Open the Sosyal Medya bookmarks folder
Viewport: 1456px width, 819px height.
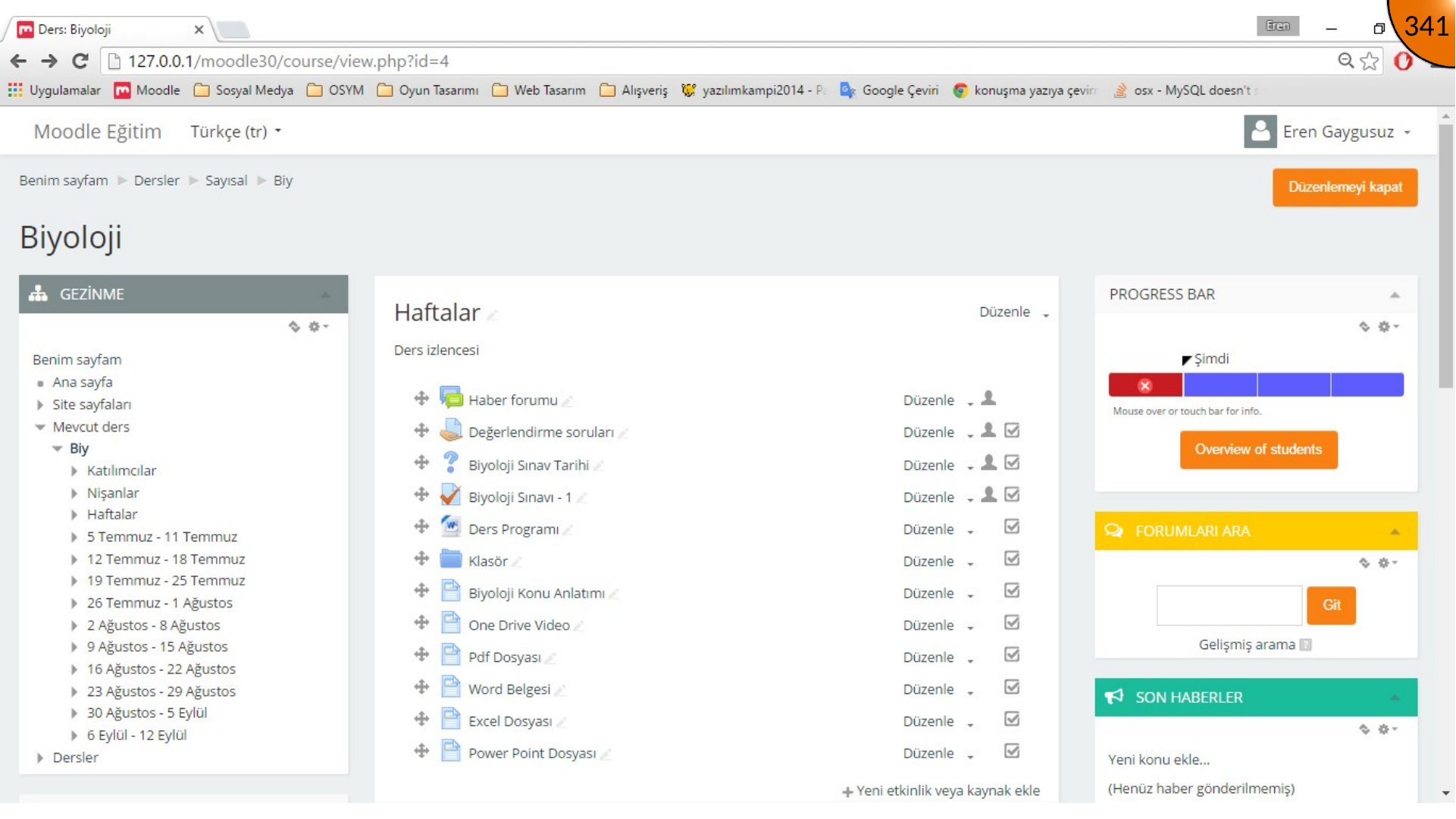tap(243, 90)
